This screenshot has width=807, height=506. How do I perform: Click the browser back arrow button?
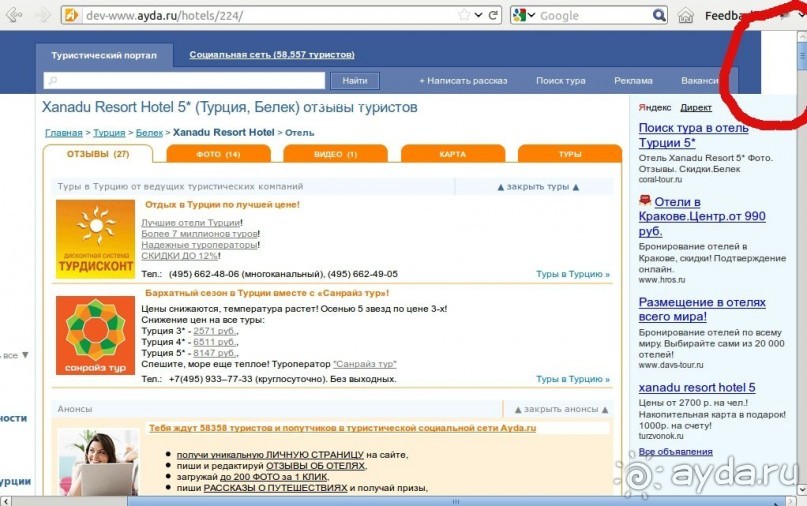pos(14,16)
